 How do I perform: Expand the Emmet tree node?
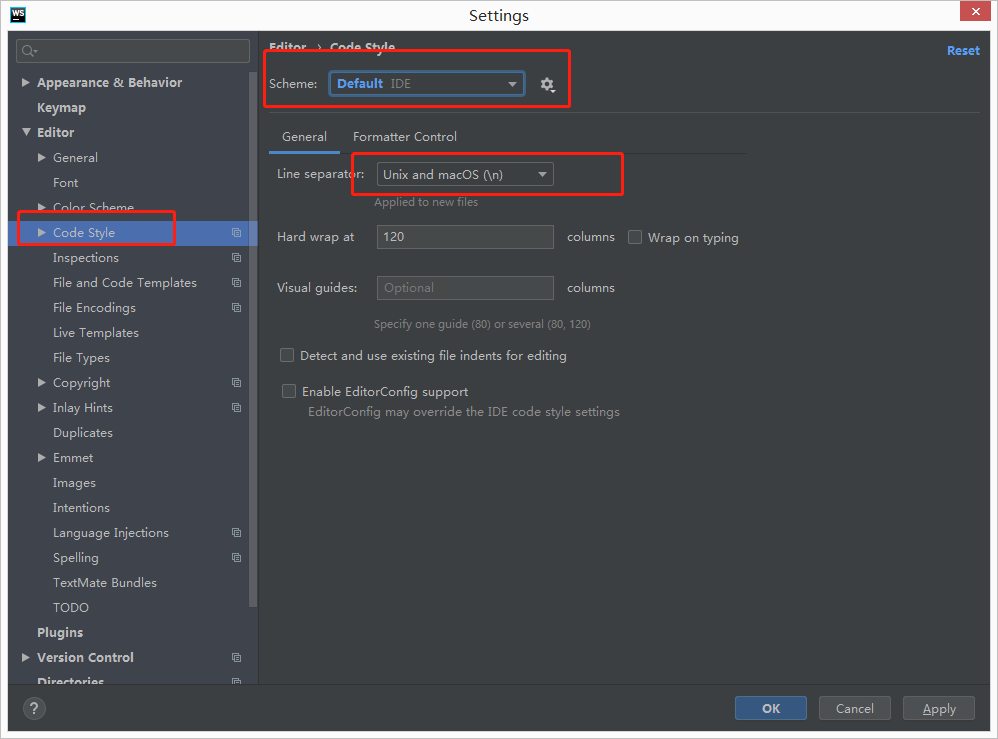point(41,458)
